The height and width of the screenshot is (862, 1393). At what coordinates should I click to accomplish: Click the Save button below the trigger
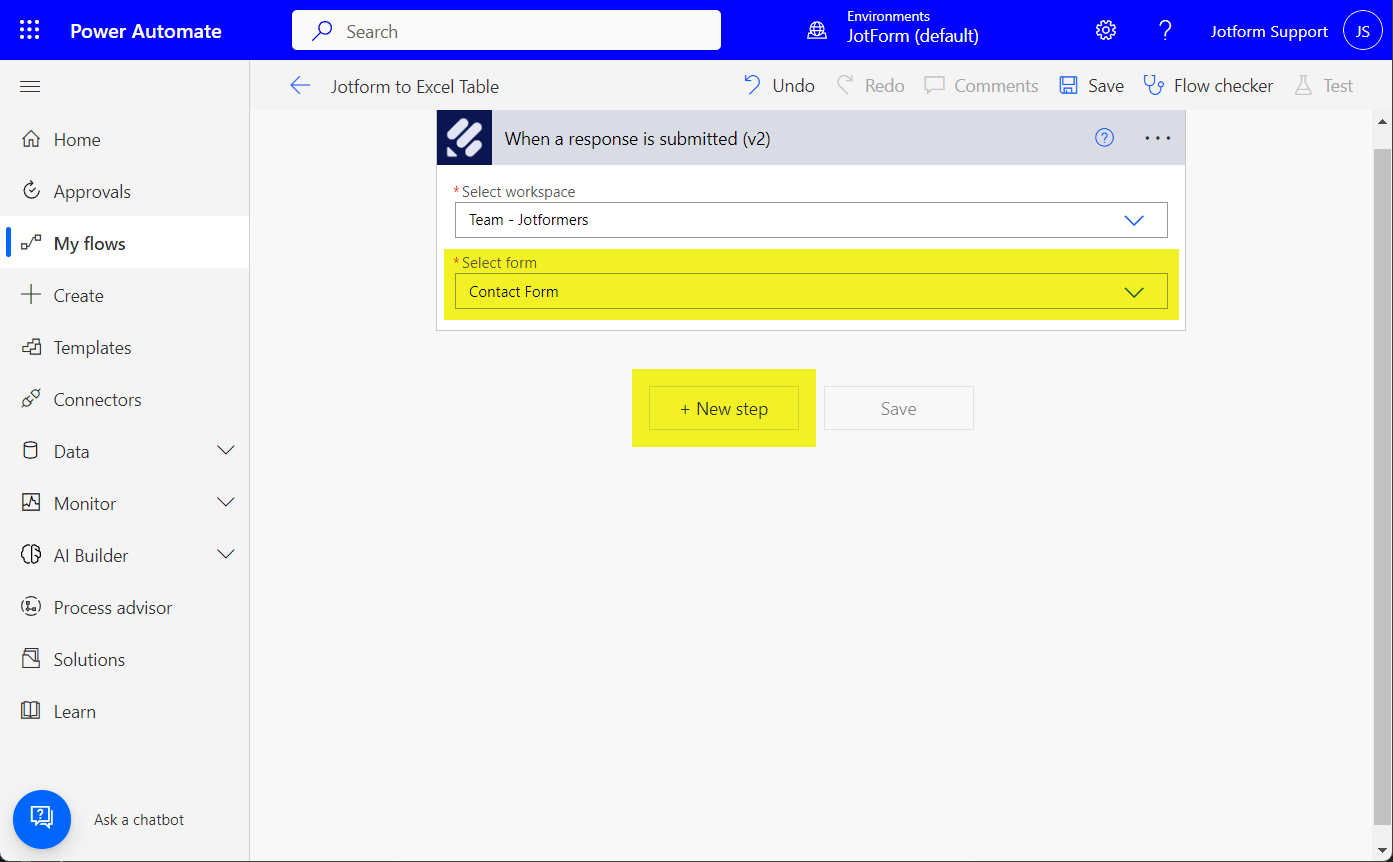898,408
